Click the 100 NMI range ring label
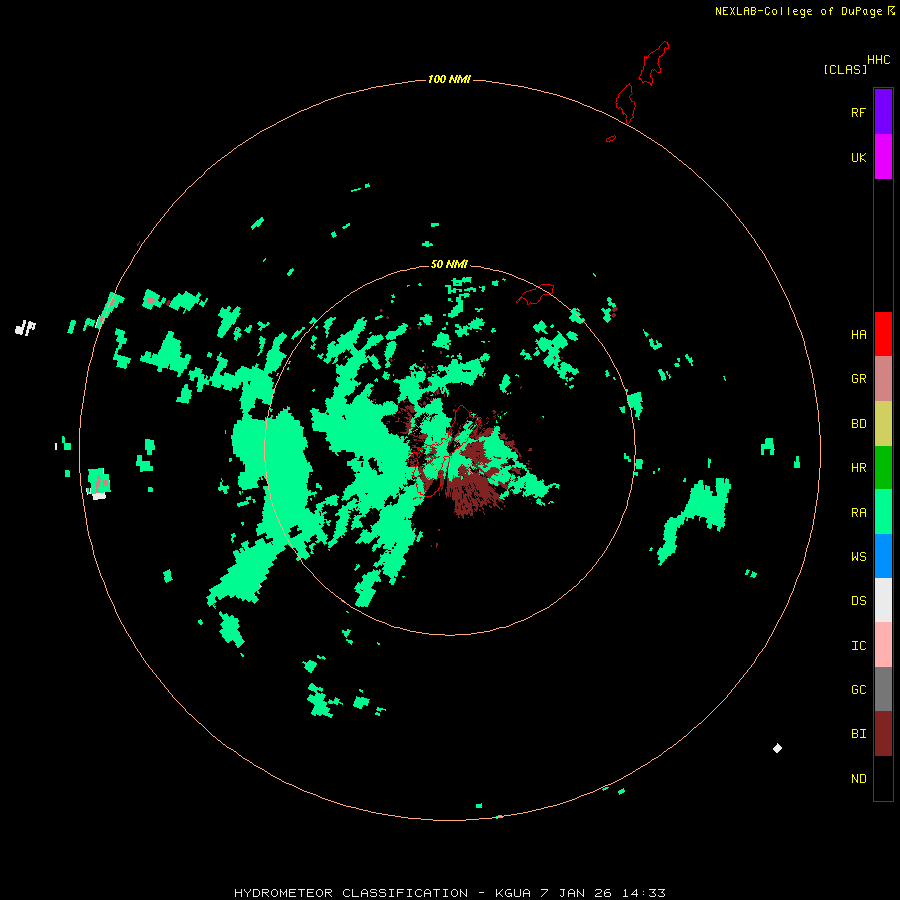 (449, 79)
